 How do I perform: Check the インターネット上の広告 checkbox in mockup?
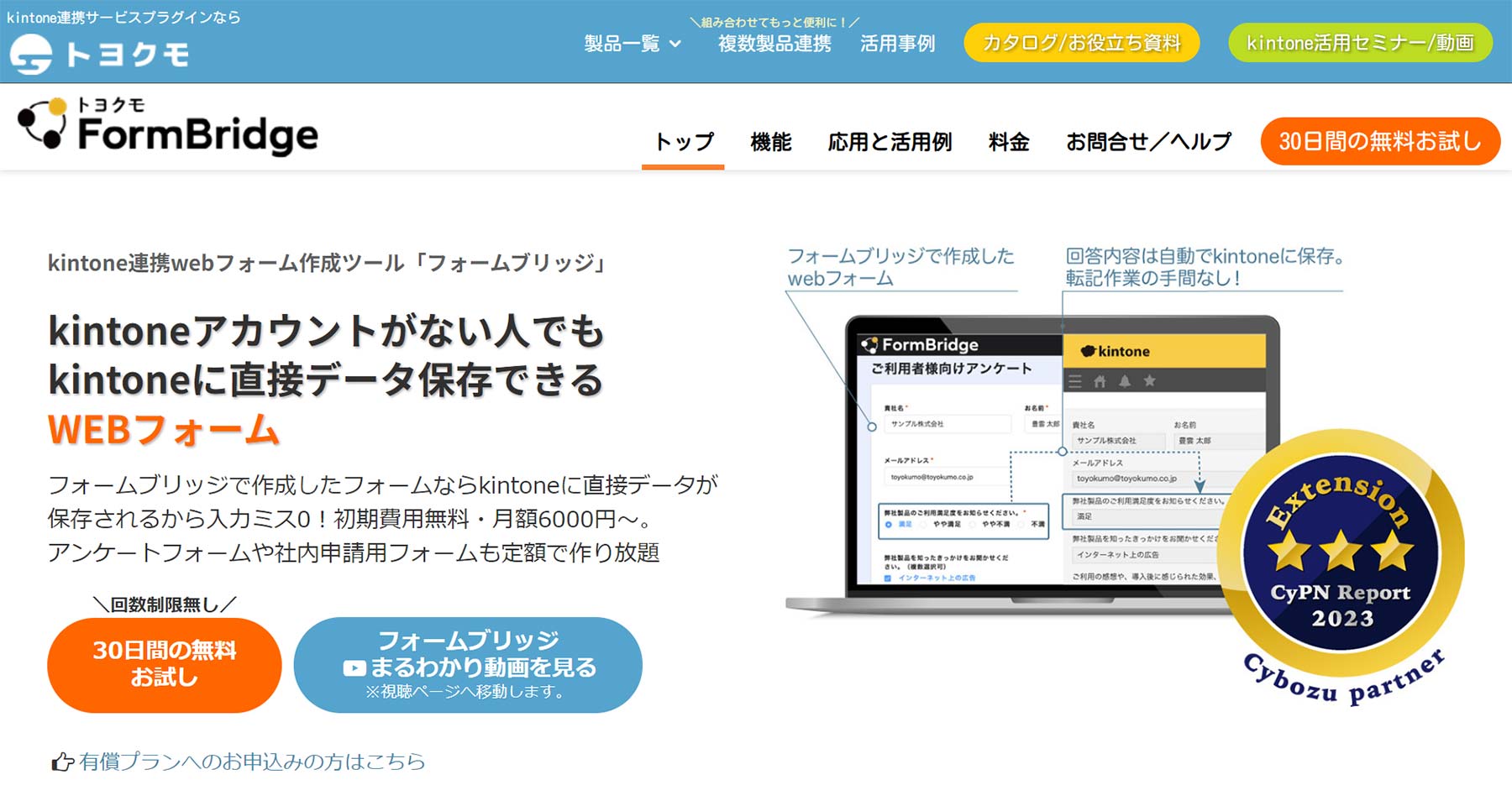pyautogui.click(x=888, y=578)
